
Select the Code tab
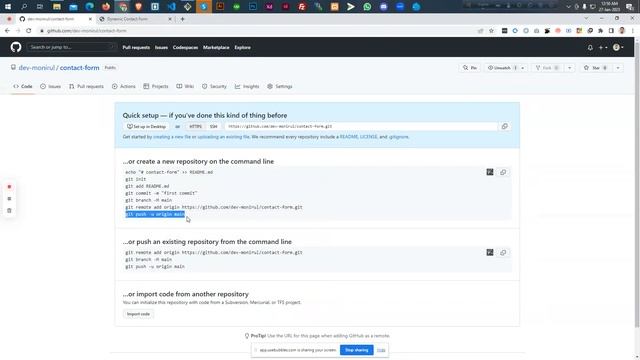23,87
